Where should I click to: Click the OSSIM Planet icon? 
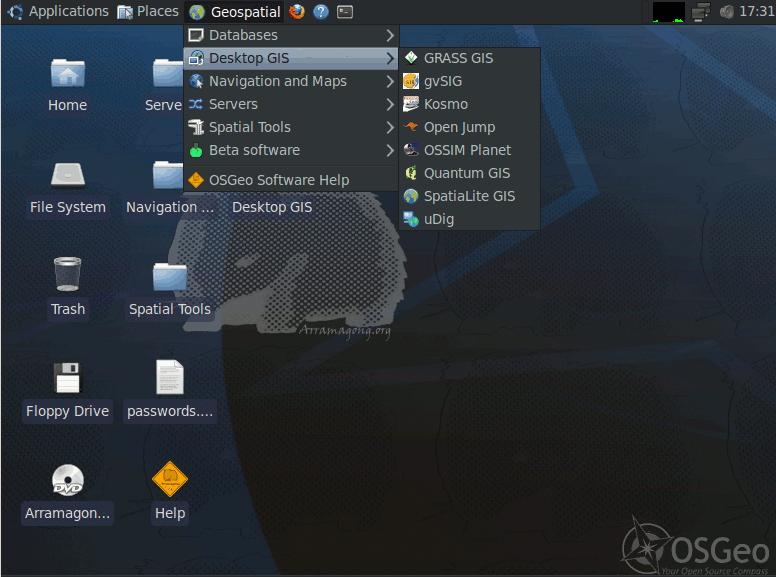click(411, 150)
